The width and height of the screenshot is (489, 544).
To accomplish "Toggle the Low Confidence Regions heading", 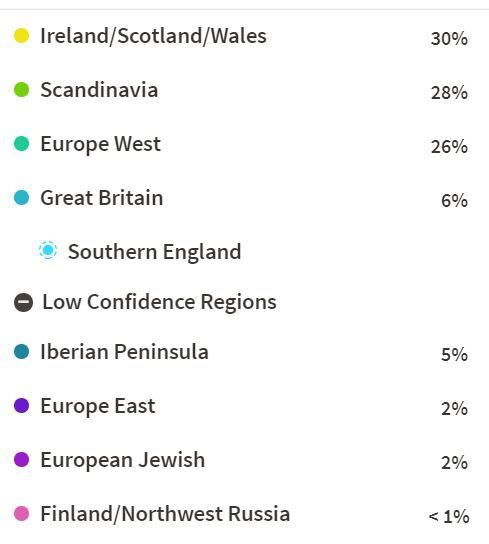I will point(159,302).
